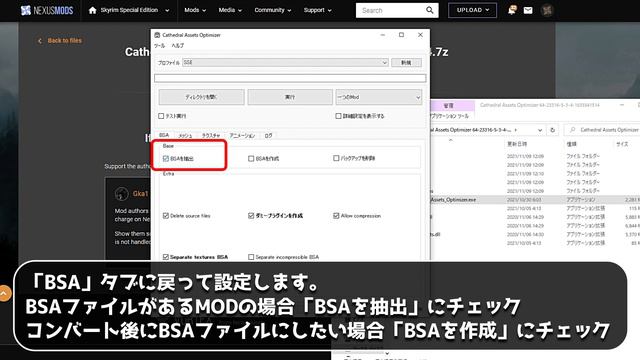Expand the Skyrim Special Edition game dropdown
This screenshot has width=640, height=360.
[x=167, y=11]
